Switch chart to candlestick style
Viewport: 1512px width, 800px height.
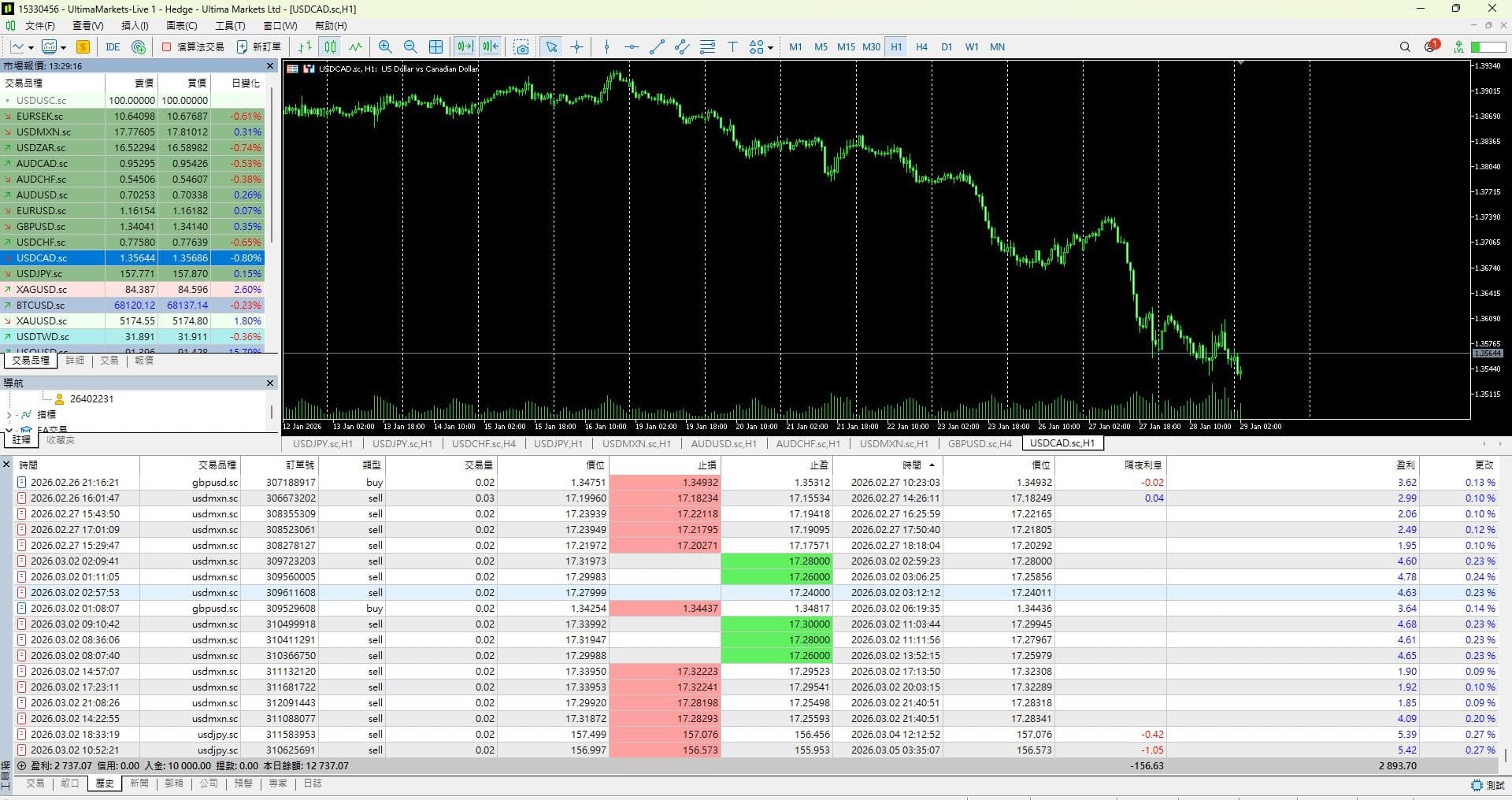click(x=330, y=47)
